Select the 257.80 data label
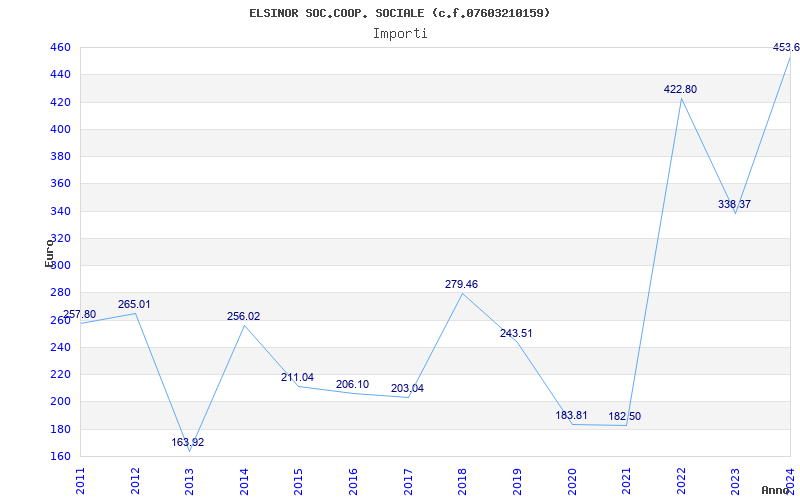Image resolution: width=800 pixels, height=500 pixels. pyautogui.click(x=80, y=314)
